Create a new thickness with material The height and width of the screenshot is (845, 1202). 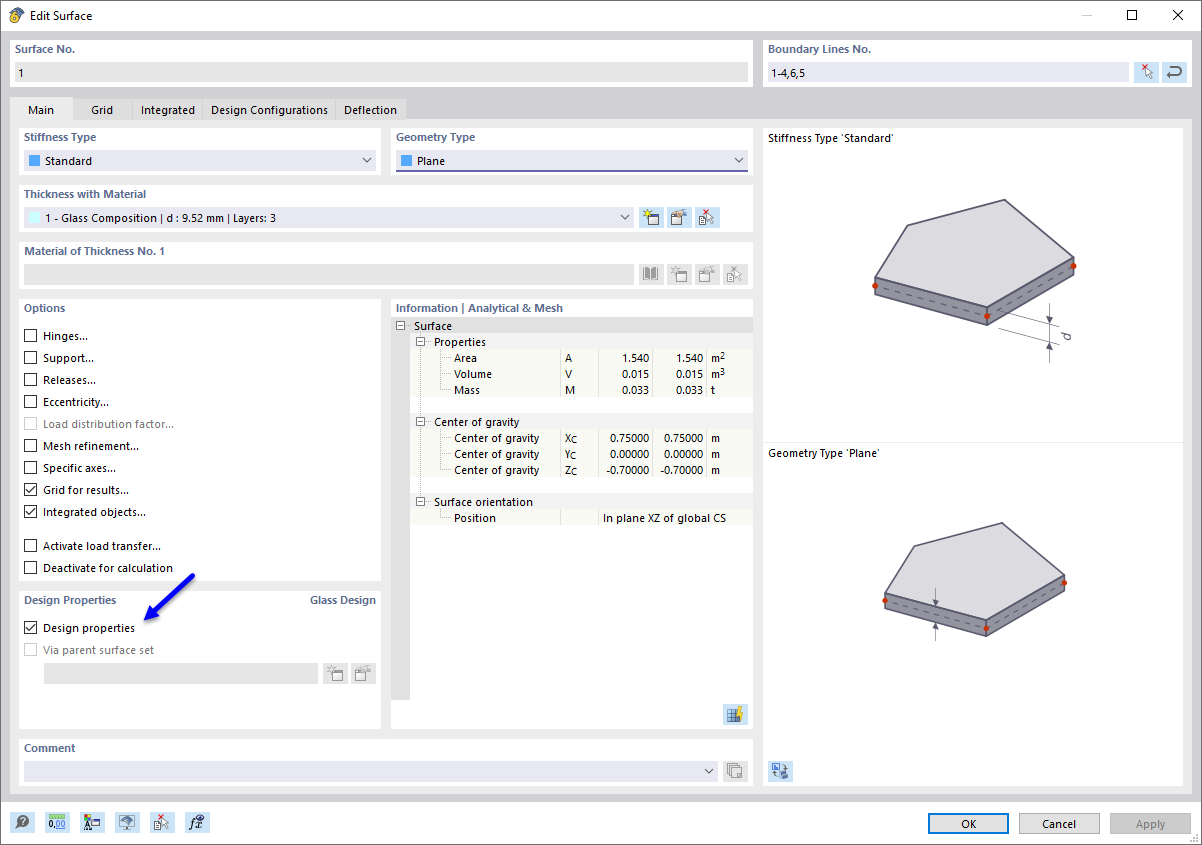coord(651,217)
